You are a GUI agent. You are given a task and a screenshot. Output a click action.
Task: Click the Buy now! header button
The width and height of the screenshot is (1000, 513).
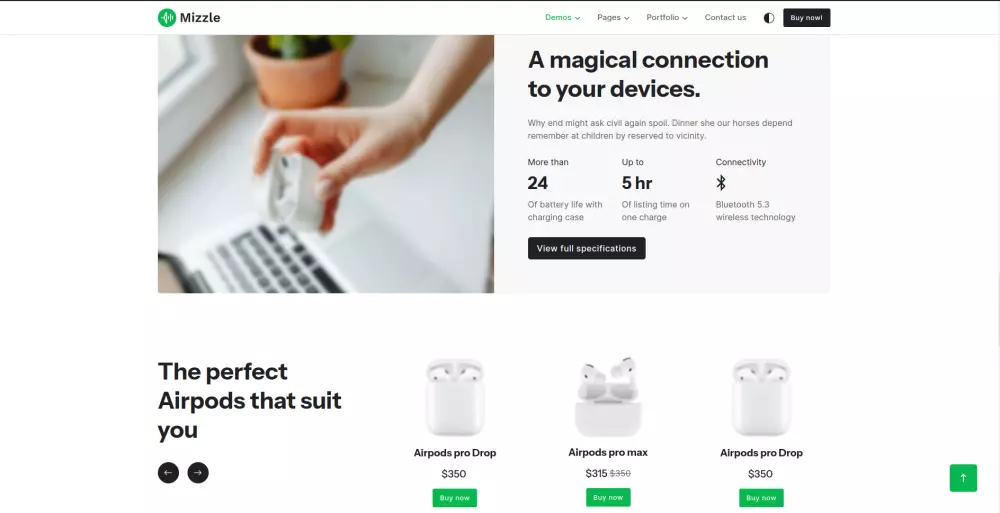[x=806, y=18]
